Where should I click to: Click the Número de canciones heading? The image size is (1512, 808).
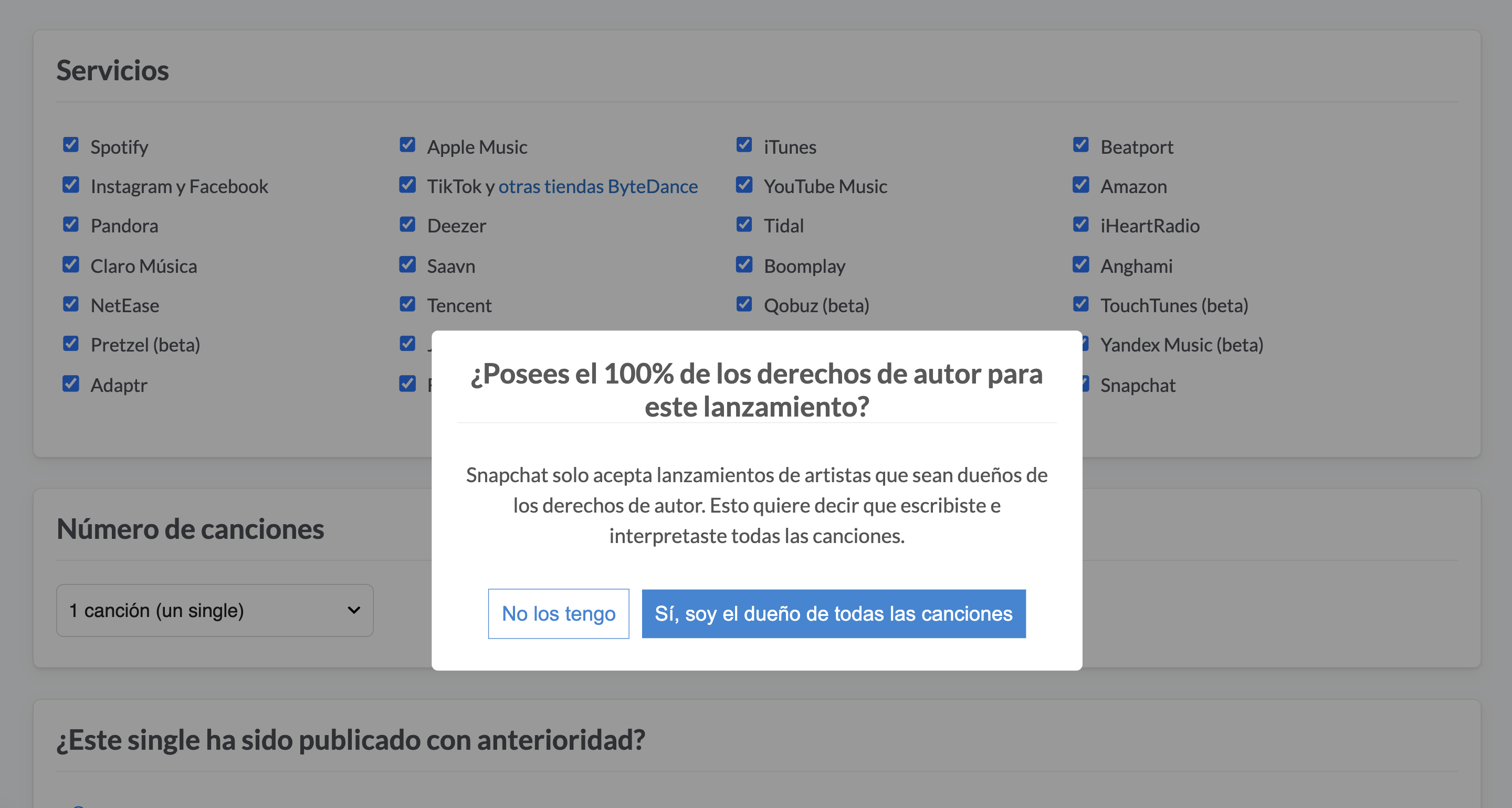click(190, 529)
